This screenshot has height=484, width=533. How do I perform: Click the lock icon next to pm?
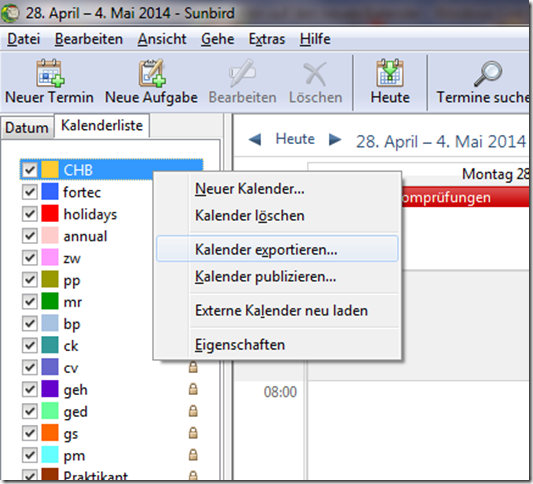tap(193, 455)
